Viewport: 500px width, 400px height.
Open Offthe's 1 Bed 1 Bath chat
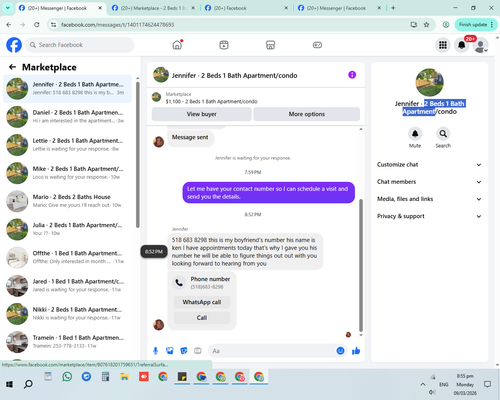pyautogui.click(x=67, y=257)
